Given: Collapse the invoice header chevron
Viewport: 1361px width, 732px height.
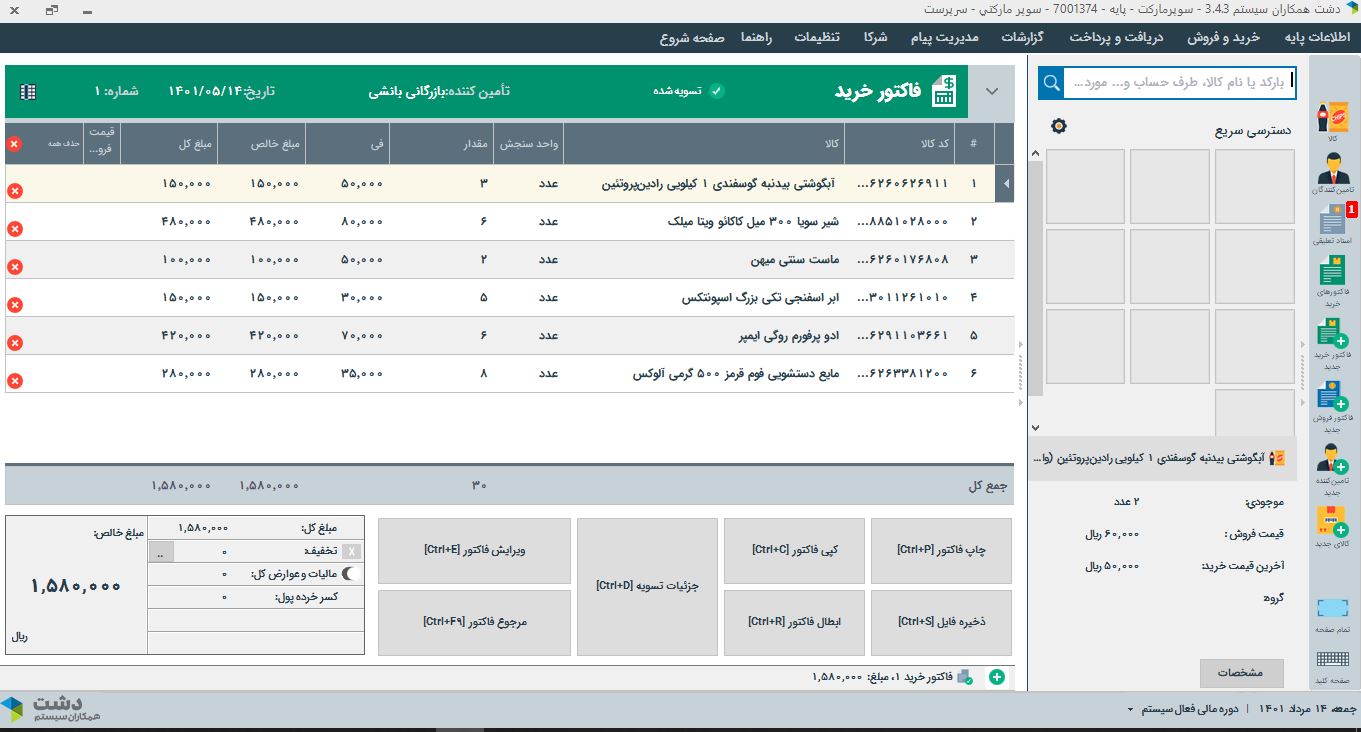Looking at the screenshot, I should pyautogui.click(x=992, y=91).
